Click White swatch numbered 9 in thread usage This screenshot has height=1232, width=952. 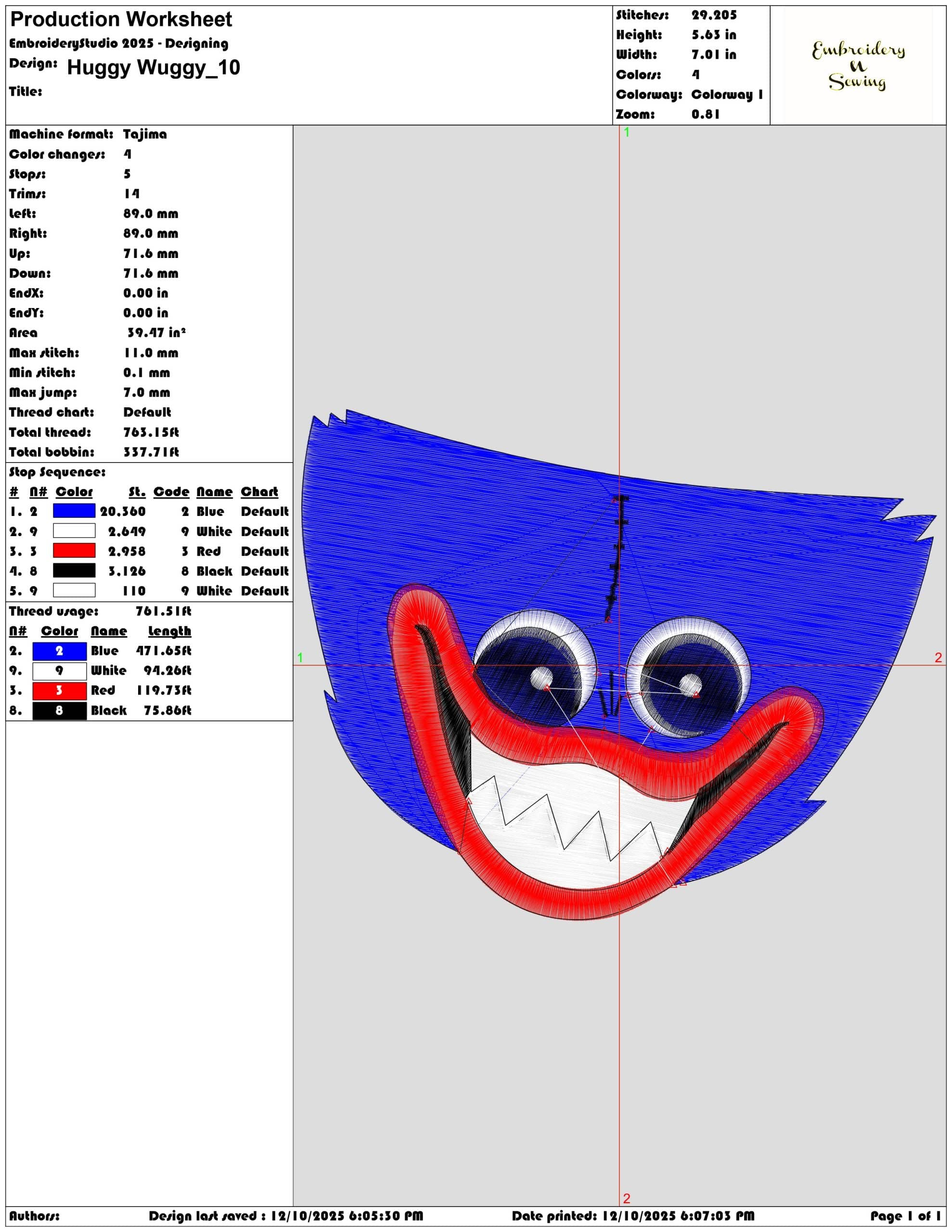[60, 671]
